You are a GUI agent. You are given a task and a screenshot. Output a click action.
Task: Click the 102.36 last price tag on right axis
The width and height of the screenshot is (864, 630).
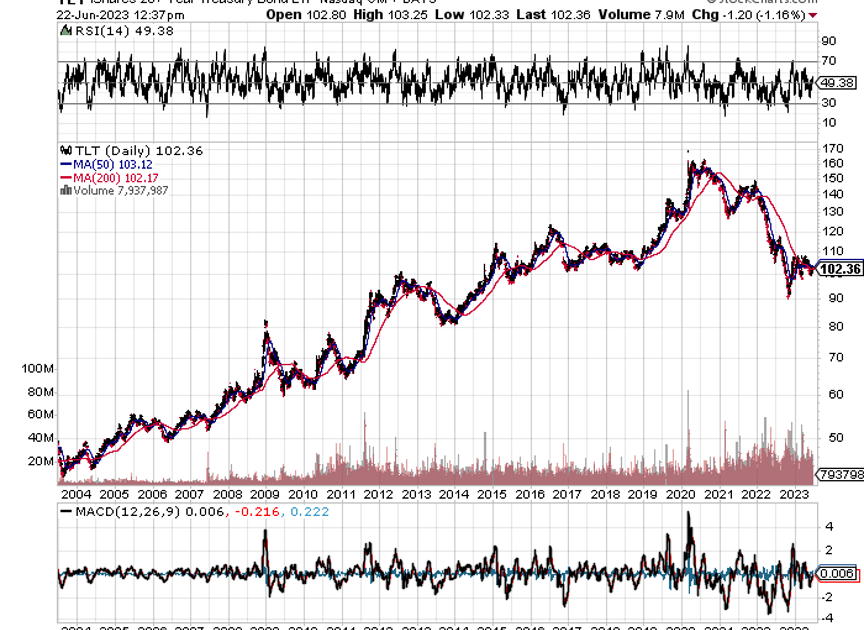(839, 269)
